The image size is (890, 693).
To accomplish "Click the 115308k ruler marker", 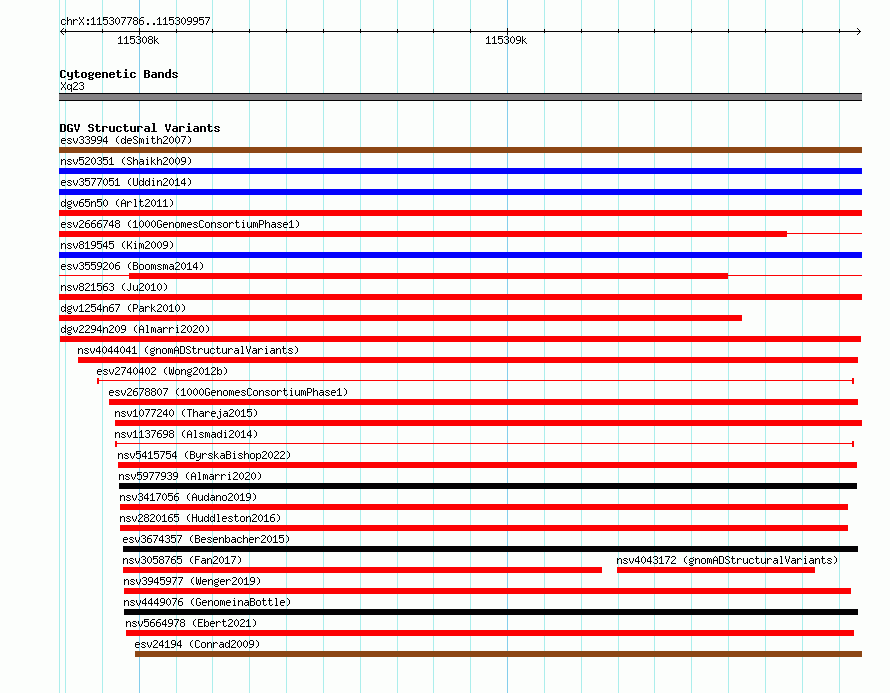I will point(138,40).
